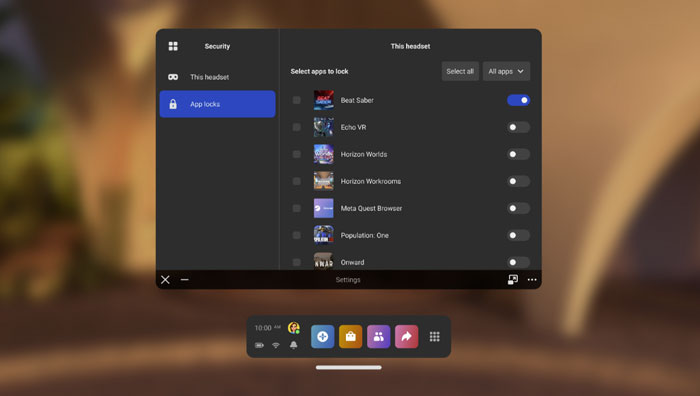
Task: Enable the Echo VR lock toggle
Action: point(518,127)
